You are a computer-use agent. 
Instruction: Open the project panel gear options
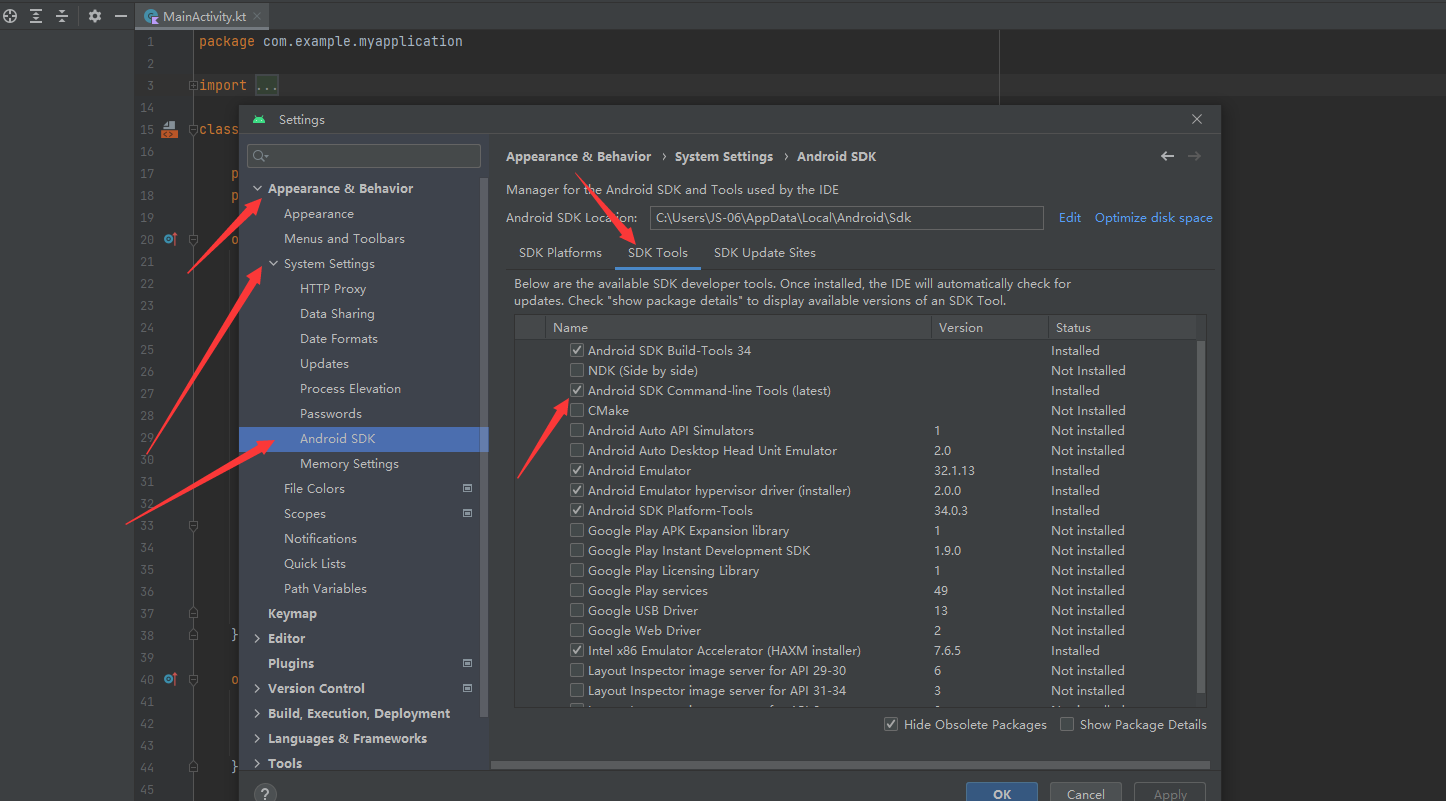pos(95,16)
